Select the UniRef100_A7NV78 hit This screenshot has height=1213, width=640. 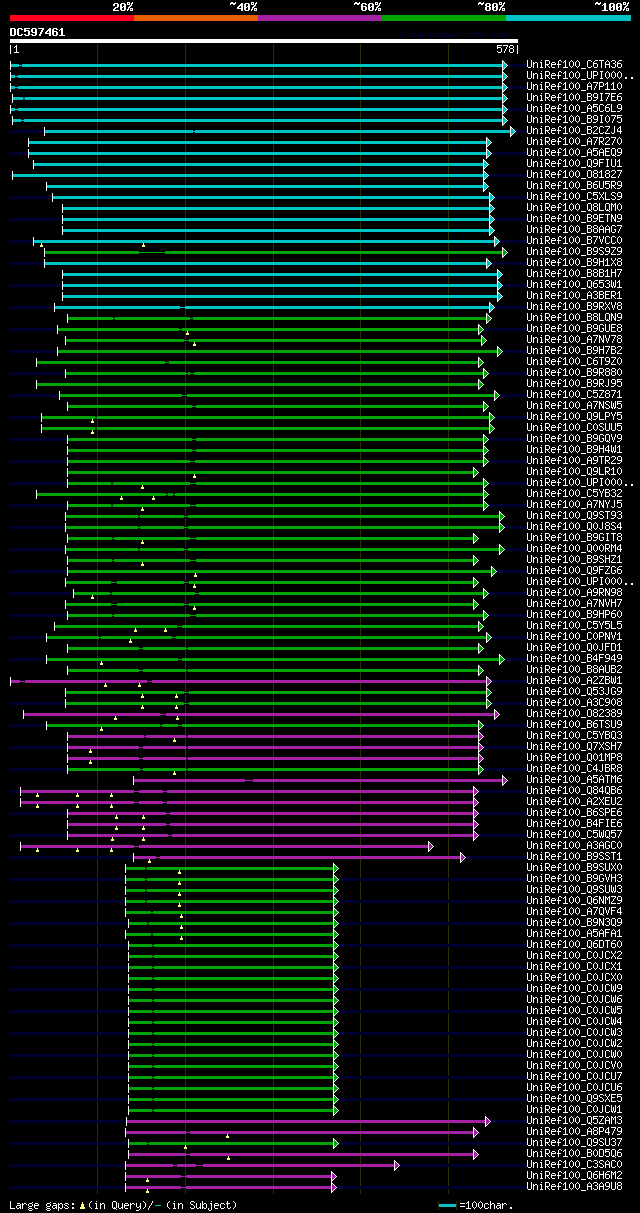(574, 339)
